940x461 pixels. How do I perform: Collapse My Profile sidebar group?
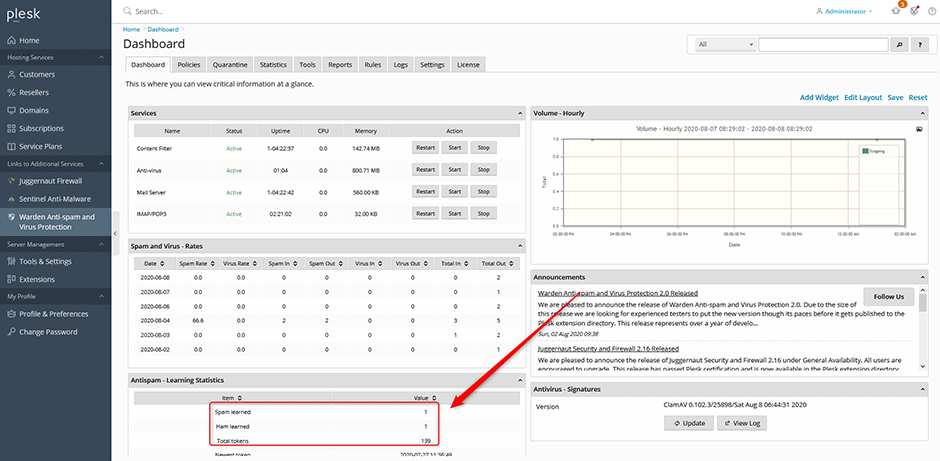point(101,297)
